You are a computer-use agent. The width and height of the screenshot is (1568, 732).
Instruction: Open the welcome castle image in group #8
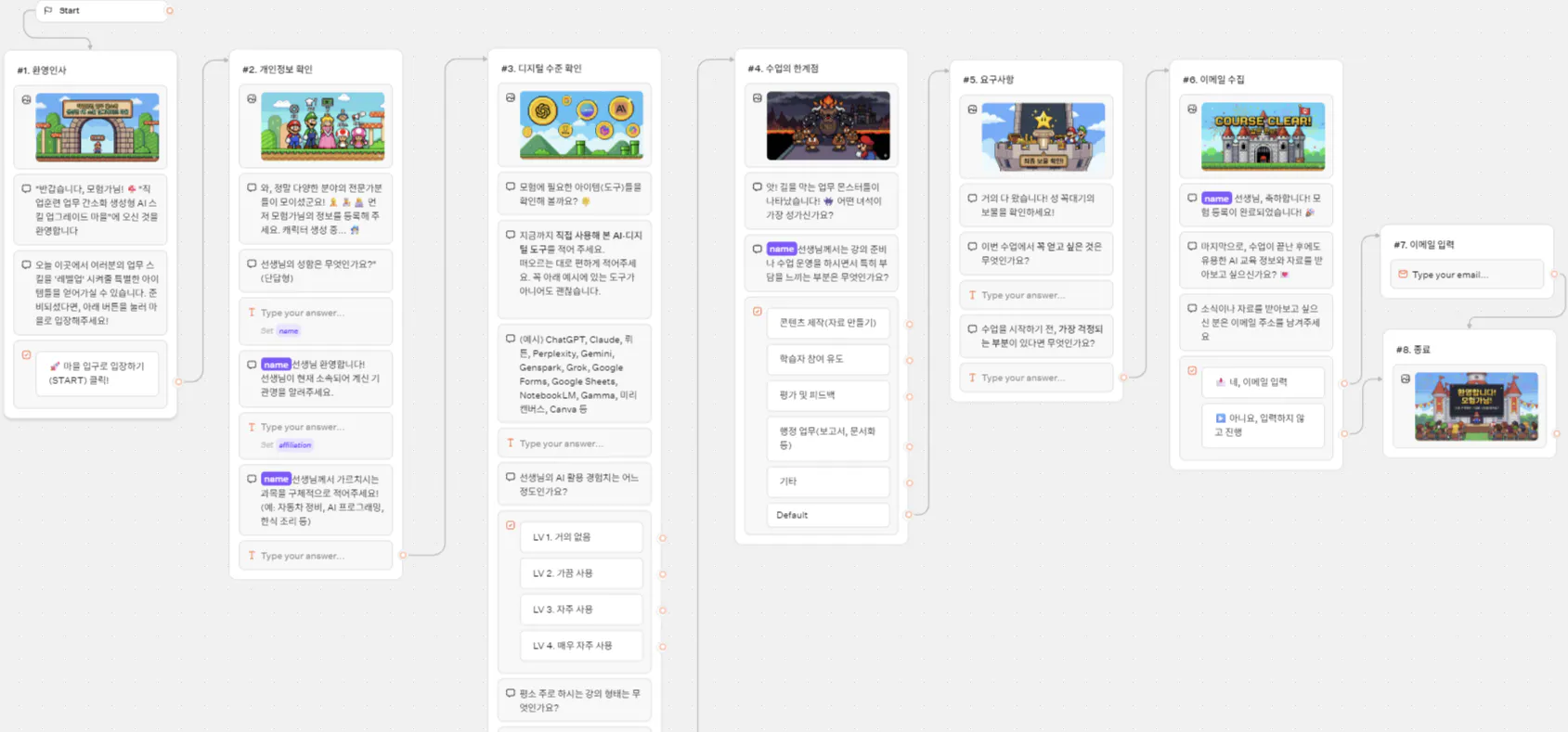[1476, 406]
